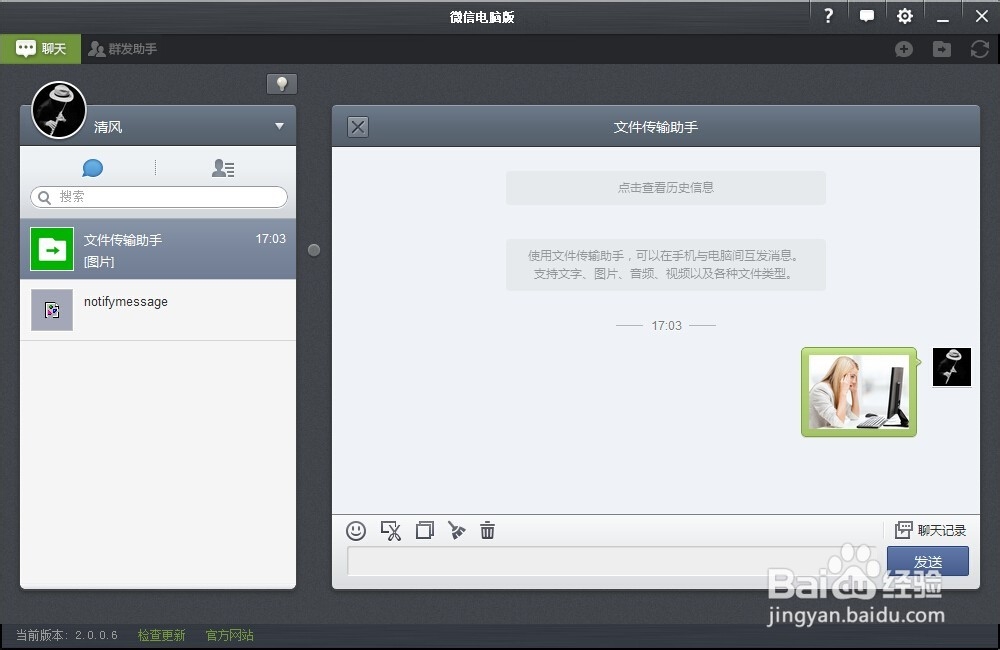Sync messages with the refresh icon
1000x650 pixels.
coord(979,49)
